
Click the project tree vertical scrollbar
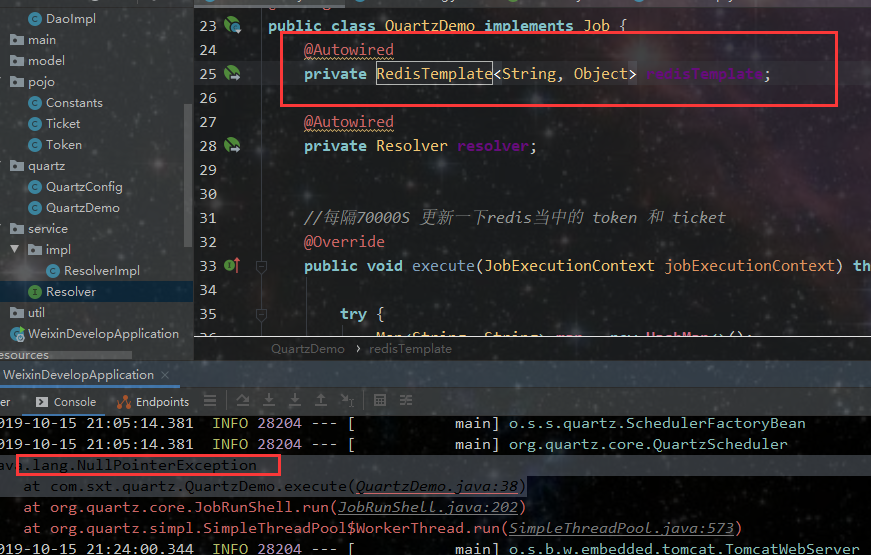point(188,175)
